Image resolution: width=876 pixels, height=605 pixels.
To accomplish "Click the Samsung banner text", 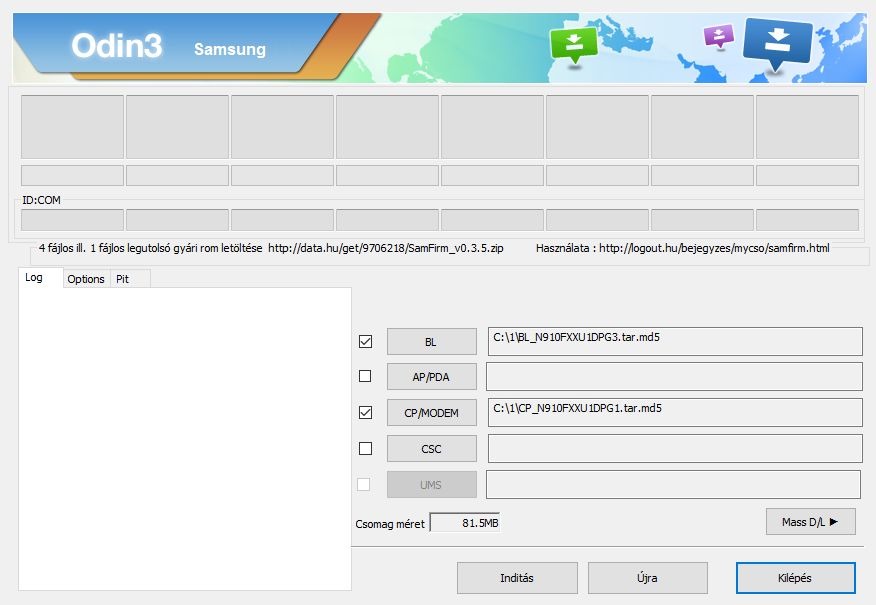I will pos(230,49).
